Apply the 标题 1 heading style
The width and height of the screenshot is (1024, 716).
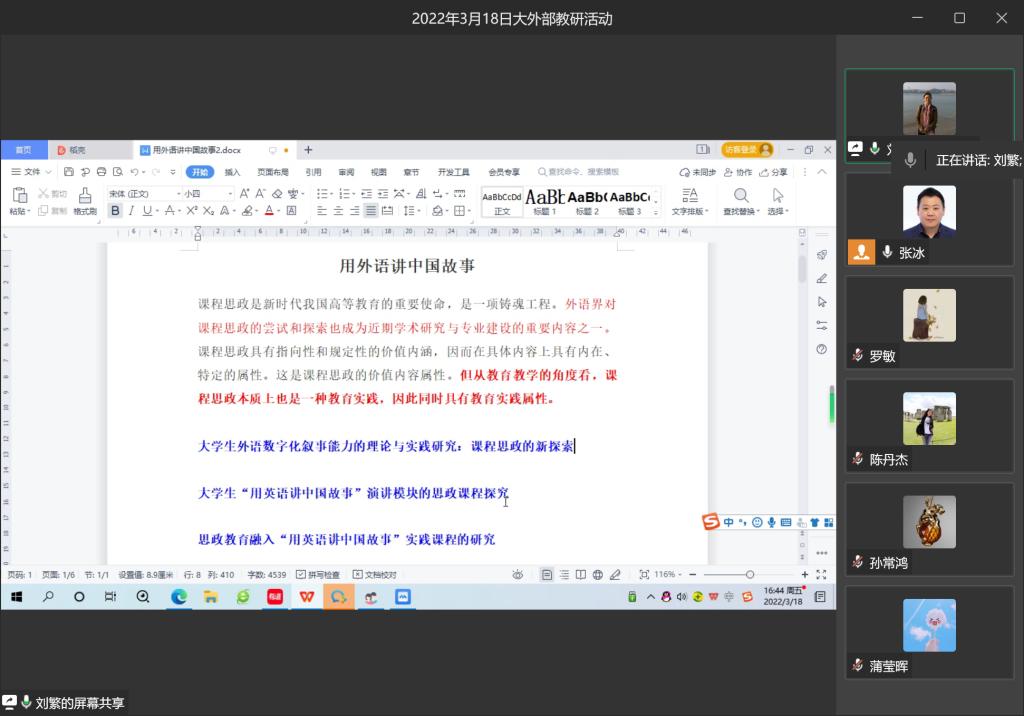click(x=545, y=201)
